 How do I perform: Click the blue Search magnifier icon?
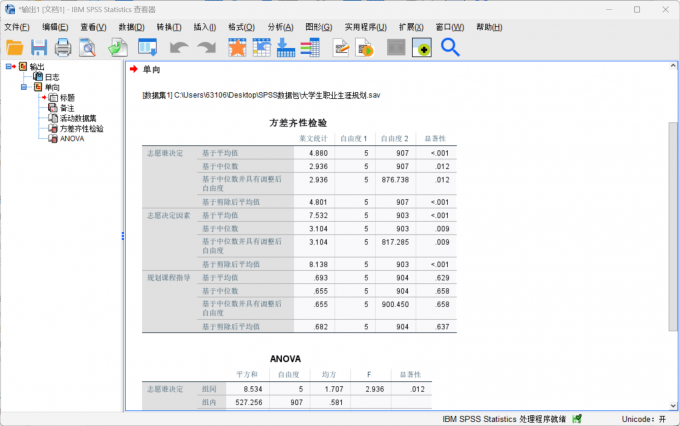coord(450,47)
